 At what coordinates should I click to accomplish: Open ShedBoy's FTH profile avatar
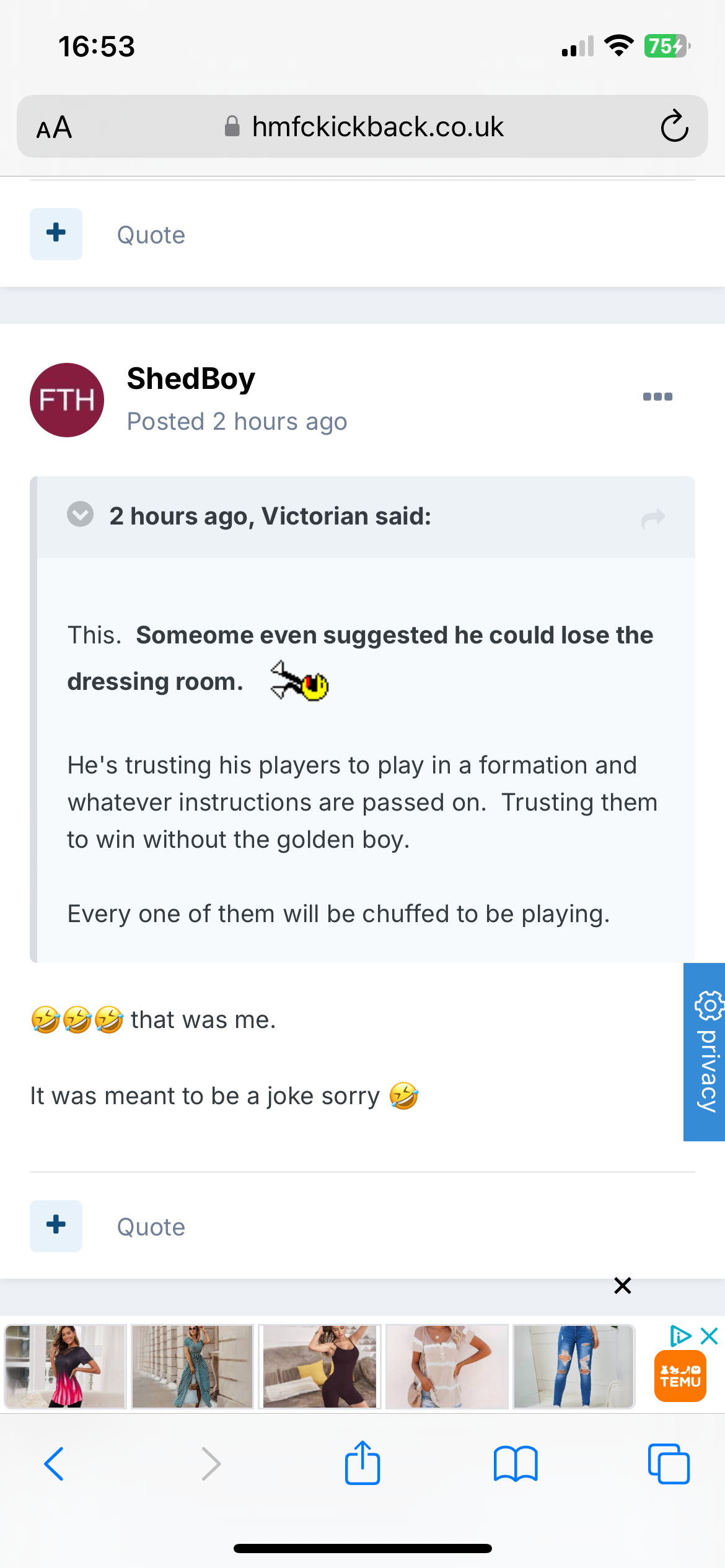[67, 400]
